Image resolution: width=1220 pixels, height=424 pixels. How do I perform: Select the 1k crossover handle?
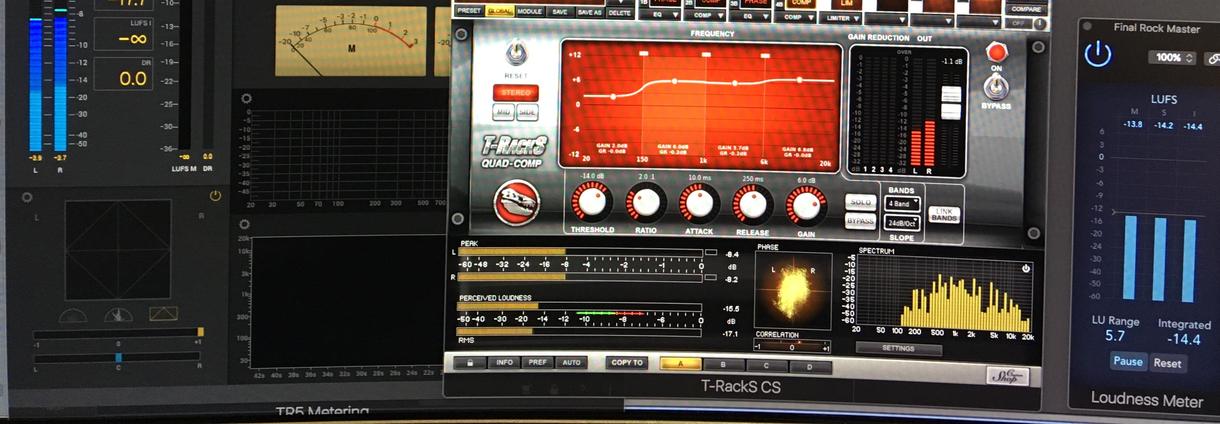706,52
